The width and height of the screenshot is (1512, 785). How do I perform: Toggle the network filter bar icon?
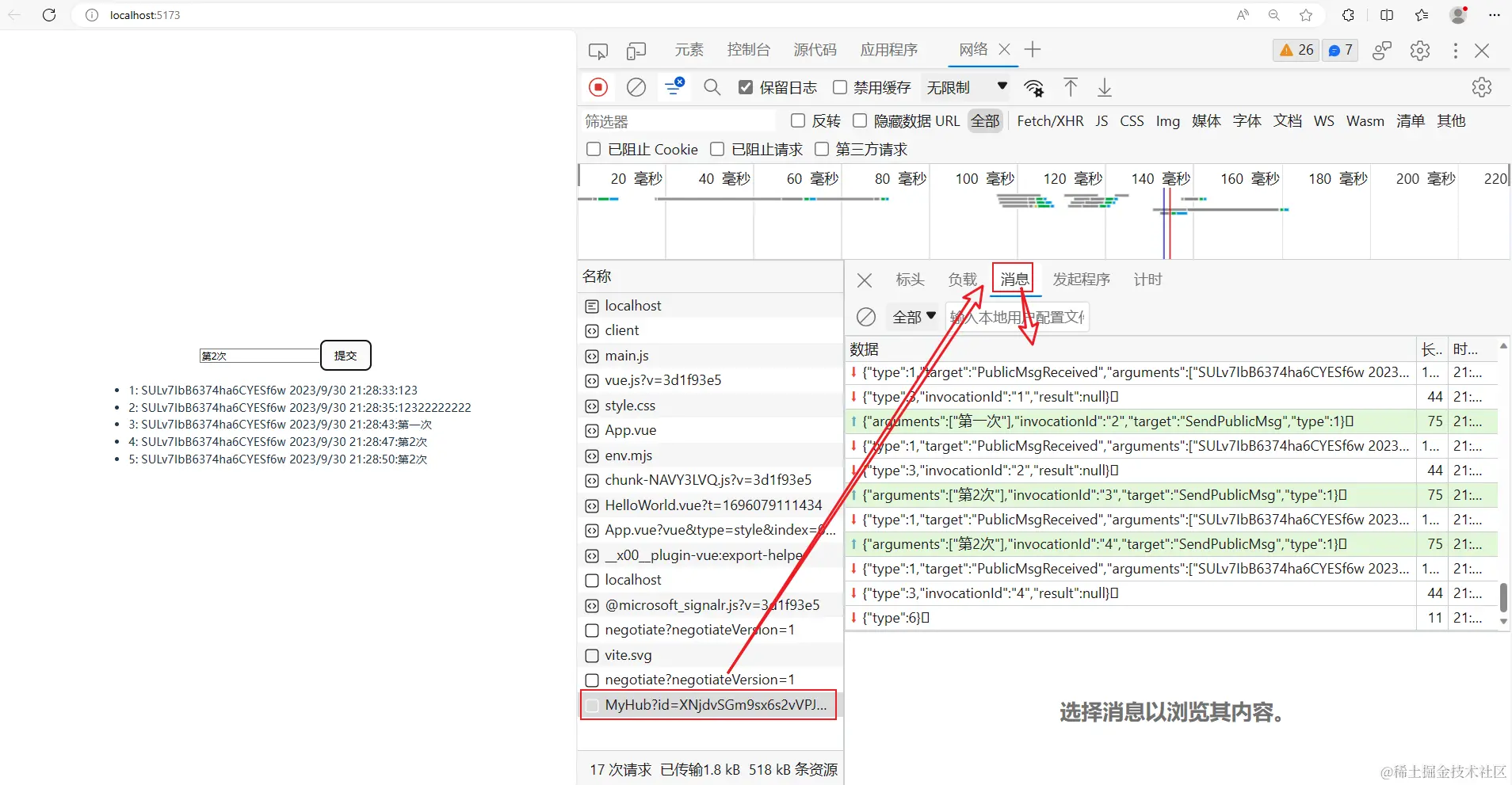pyautogui.click(x=674, y=86)
